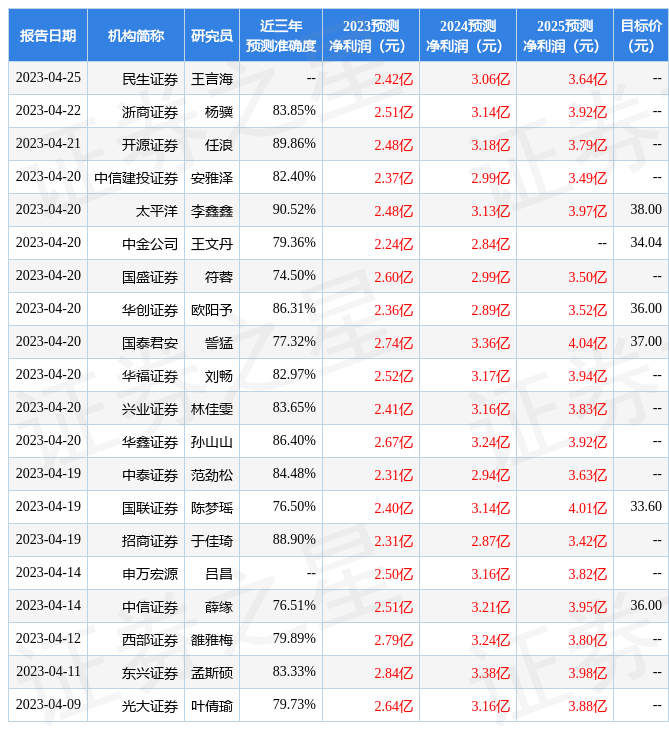The image size is (669, 730).
Task: Click analyst name 雒雅梅
Action: tap(212, 640)
